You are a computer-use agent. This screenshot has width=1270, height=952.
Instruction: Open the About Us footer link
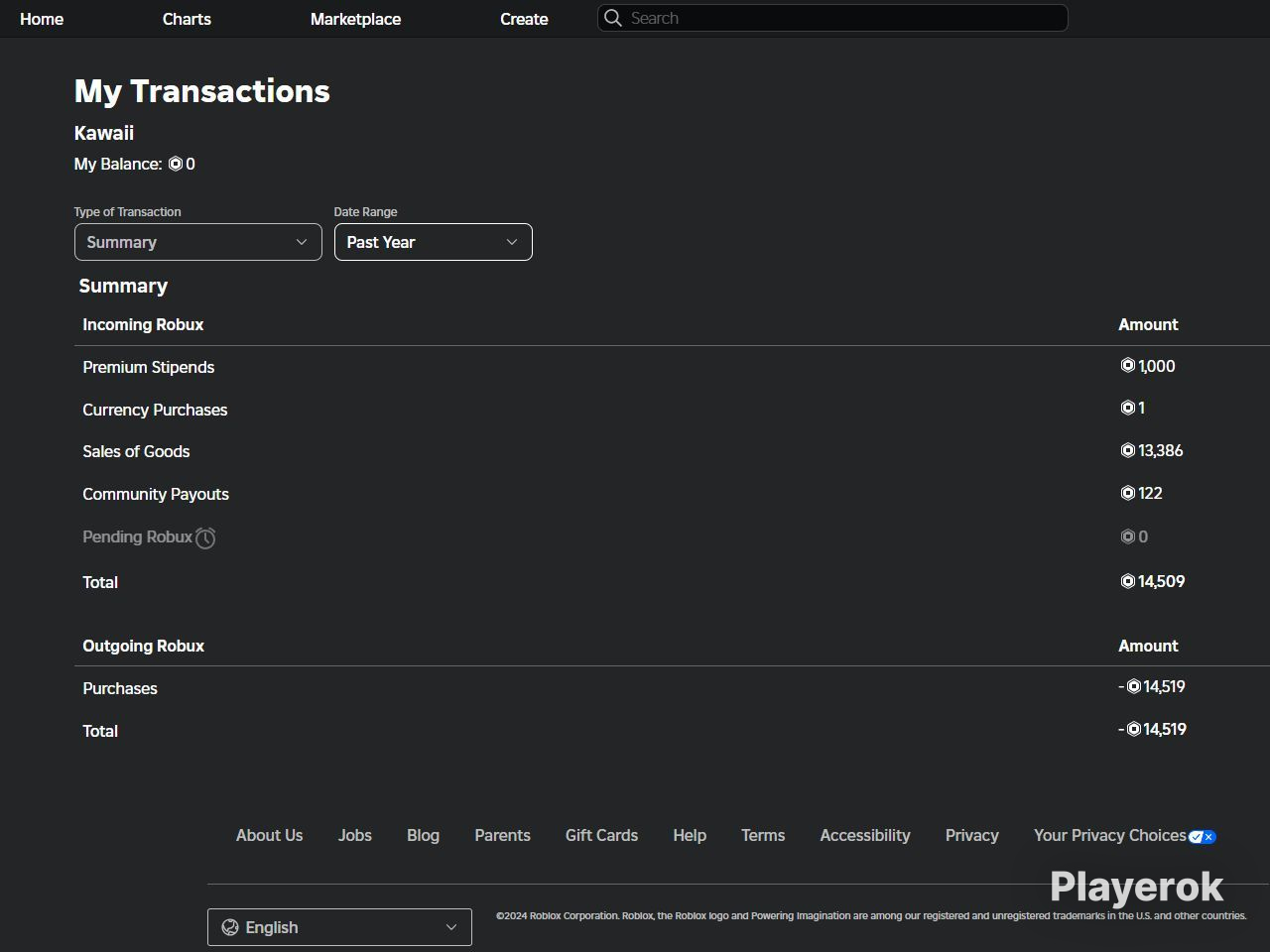coord(270,835)
